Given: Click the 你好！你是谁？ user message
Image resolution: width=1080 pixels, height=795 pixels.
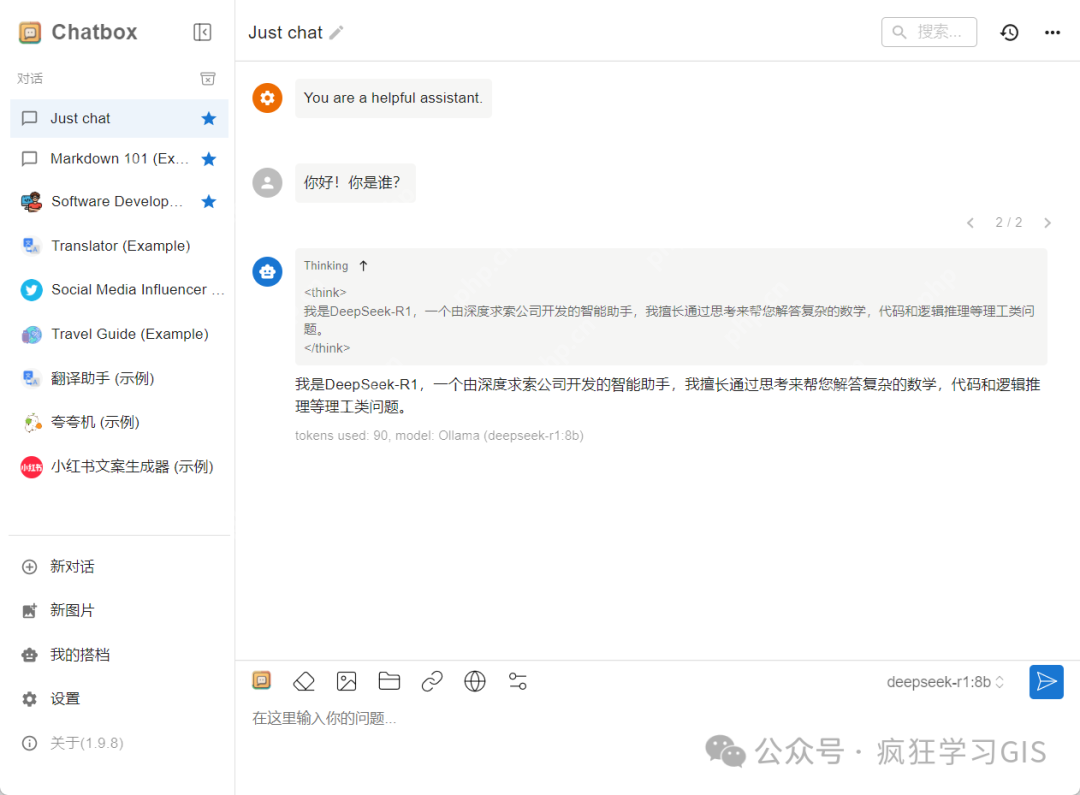Looking at the screenshot, I should click(355, 183).
